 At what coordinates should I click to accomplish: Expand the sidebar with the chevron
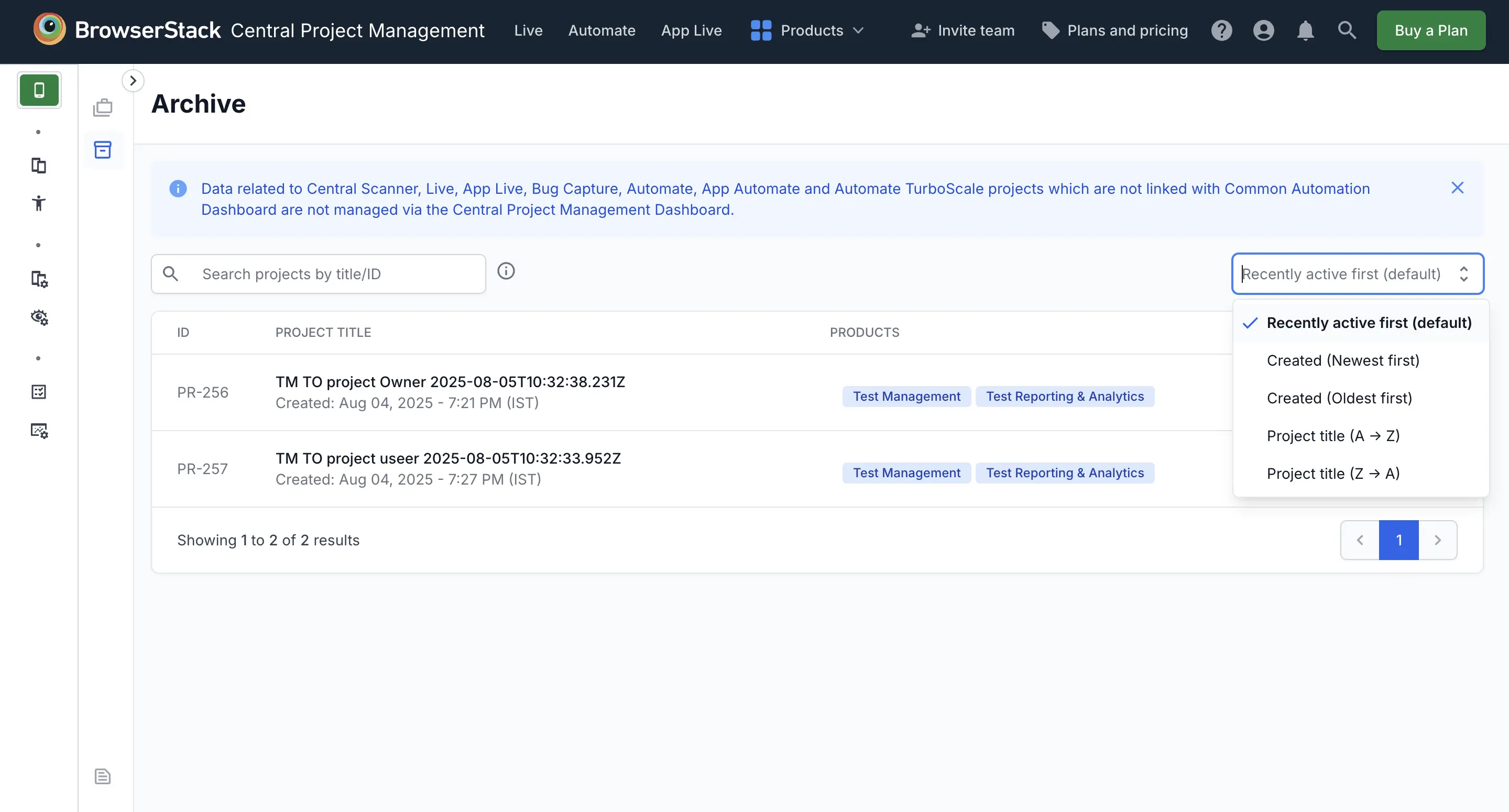133,81
